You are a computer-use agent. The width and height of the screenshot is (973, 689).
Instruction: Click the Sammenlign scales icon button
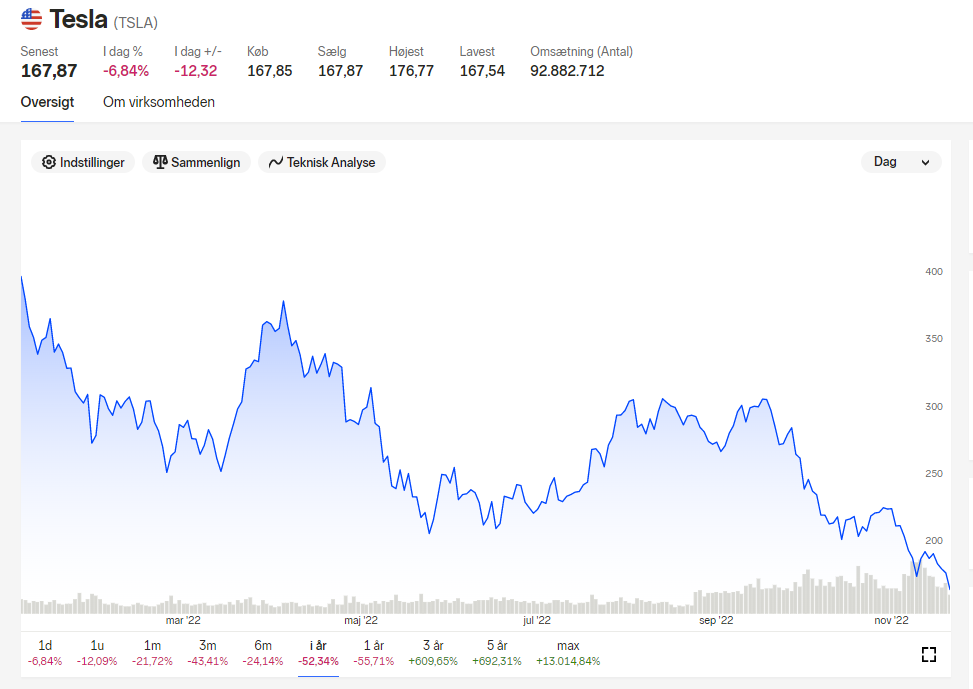(196, 162)
